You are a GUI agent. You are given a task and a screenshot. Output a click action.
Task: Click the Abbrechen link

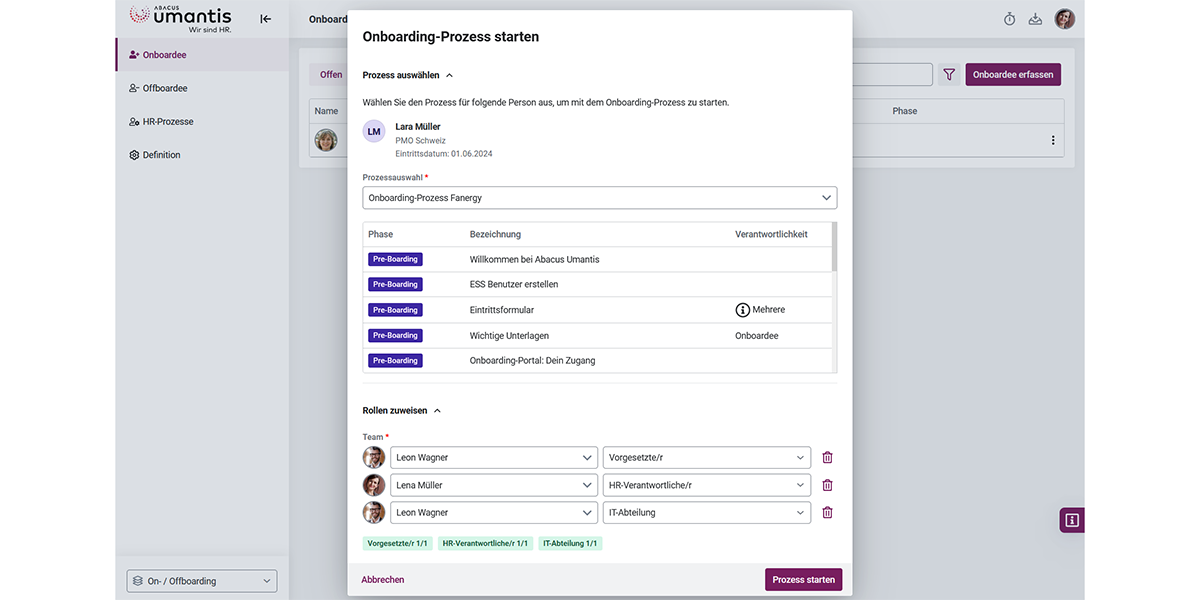click(x=383, y=580)
